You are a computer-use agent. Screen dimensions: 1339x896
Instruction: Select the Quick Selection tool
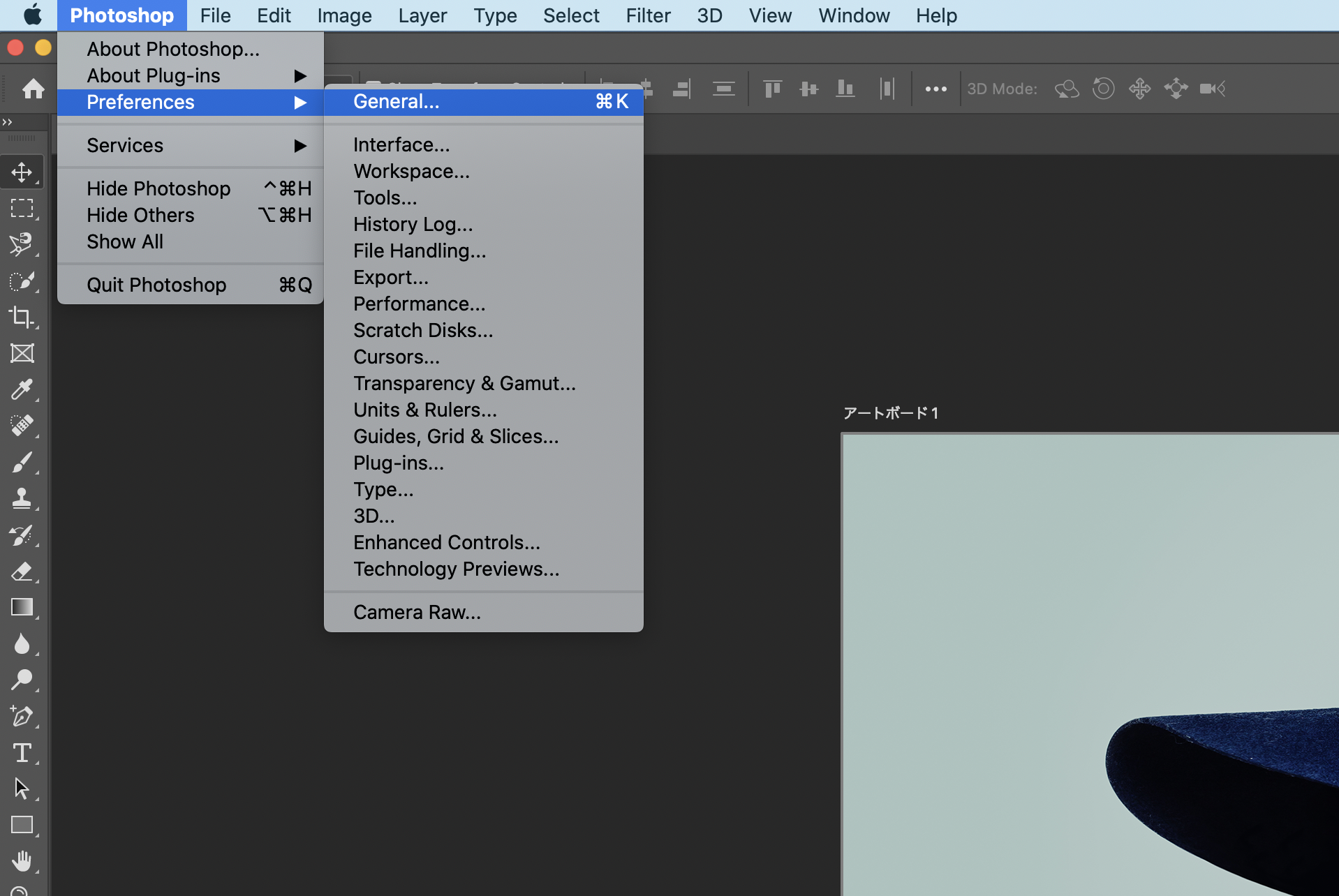tap(22, 281)
